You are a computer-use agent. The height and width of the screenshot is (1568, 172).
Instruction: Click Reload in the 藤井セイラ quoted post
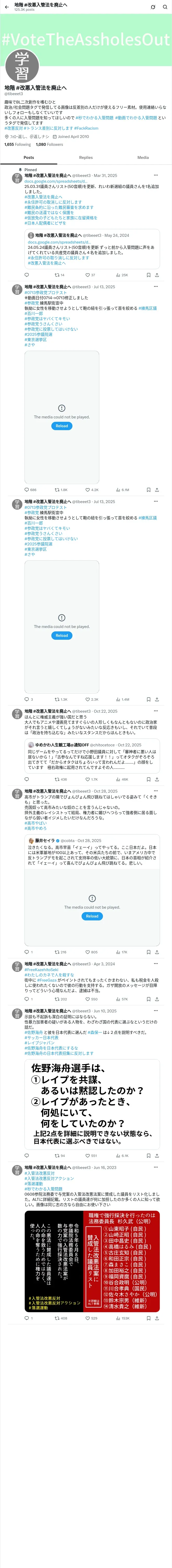92,915
